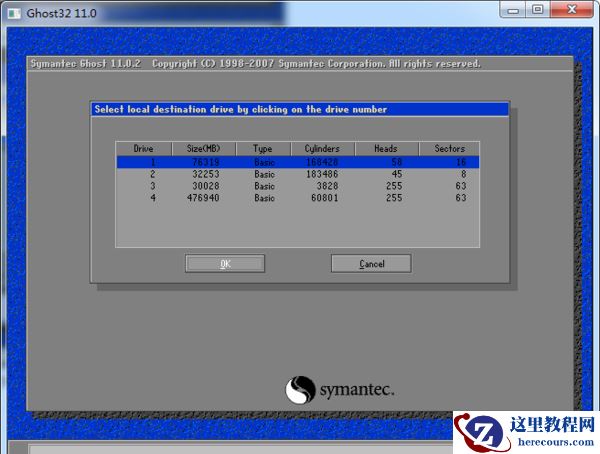
Task: Select drive 1 row number
Action: click(x=153, y=162)
